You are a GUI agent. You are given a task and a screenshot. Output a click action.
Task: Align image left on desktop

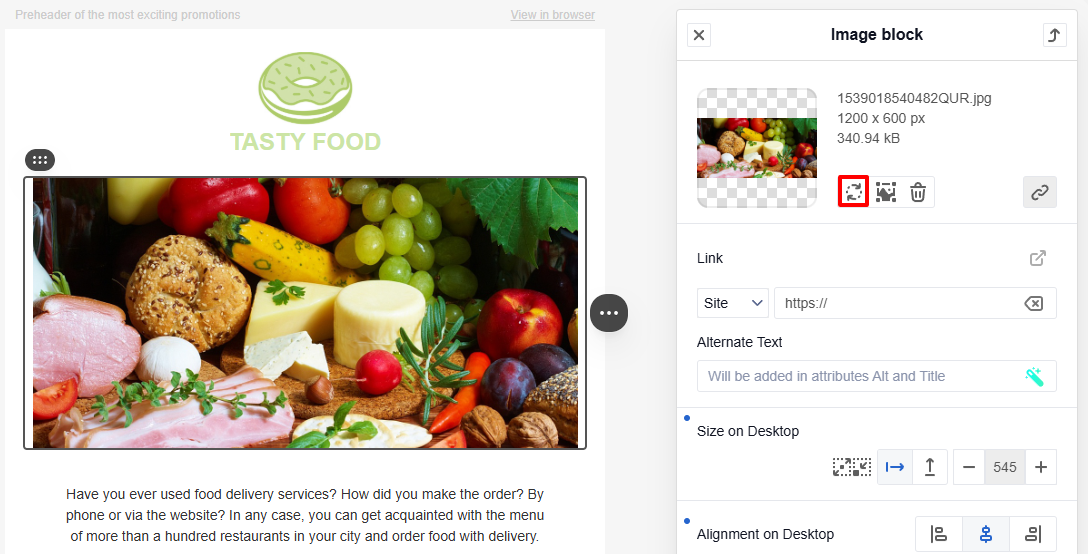pyautogui.click(x=939, y=534)
